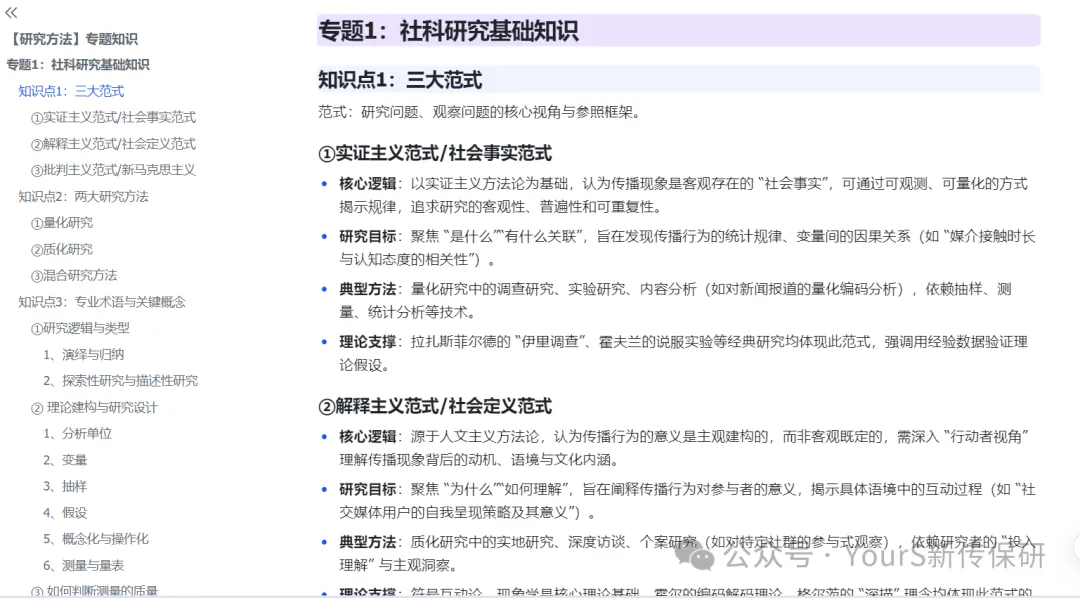Jump to ②质化研究 outline item
This screenshot has width=1080, height=598.
62,249
